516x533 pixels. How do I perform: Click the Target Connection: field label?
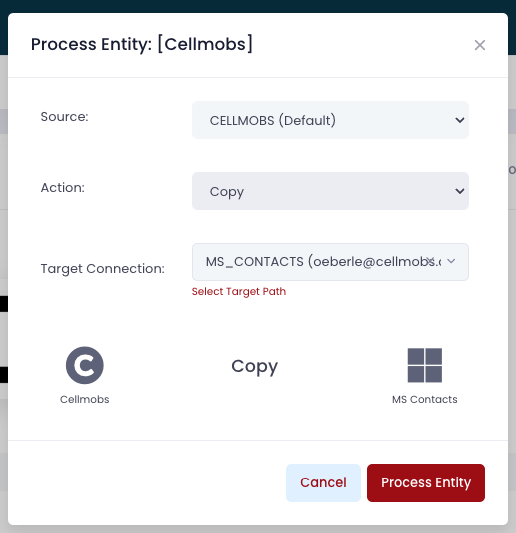click(x=103, y=269)
